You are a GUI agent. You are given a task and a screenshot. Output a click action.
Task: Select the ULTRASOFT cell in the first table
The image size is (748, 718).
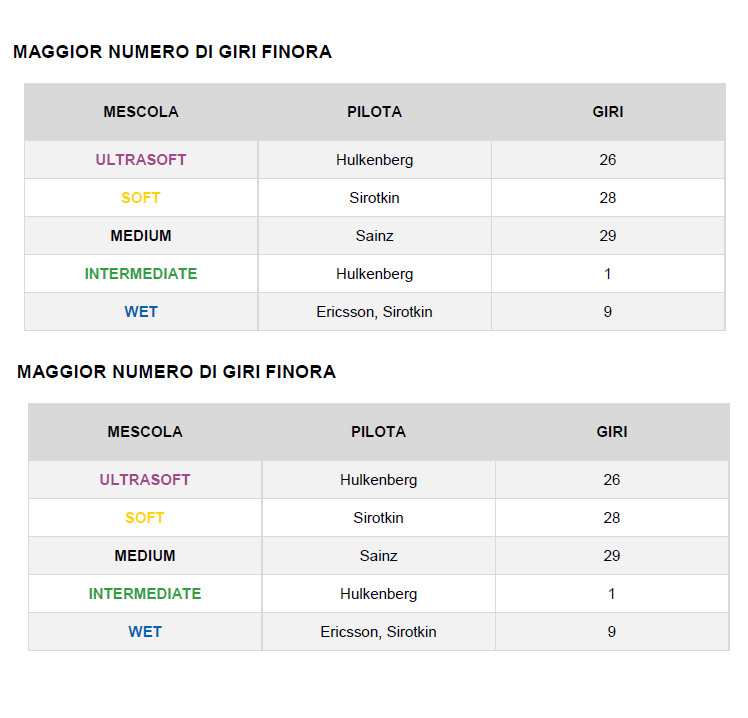(x=141, y=160)
